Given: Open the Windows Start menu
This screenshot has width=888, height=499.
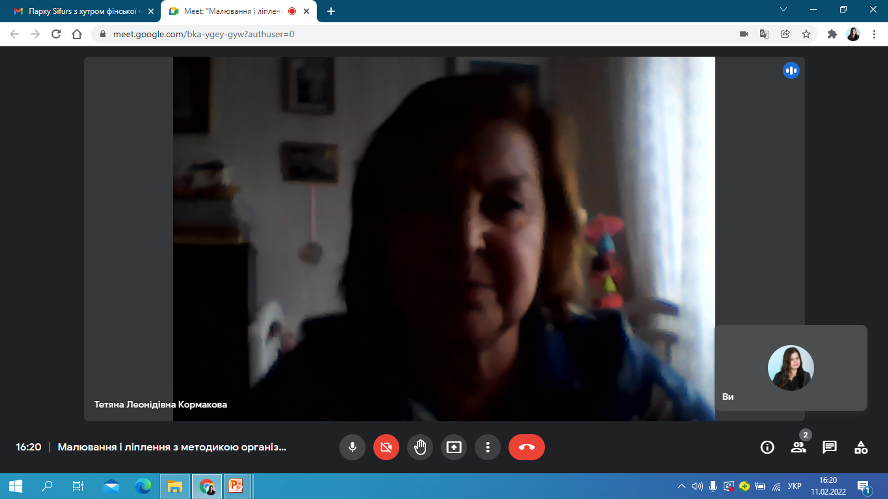Looking at the screenshot, I should pos(15,486).
